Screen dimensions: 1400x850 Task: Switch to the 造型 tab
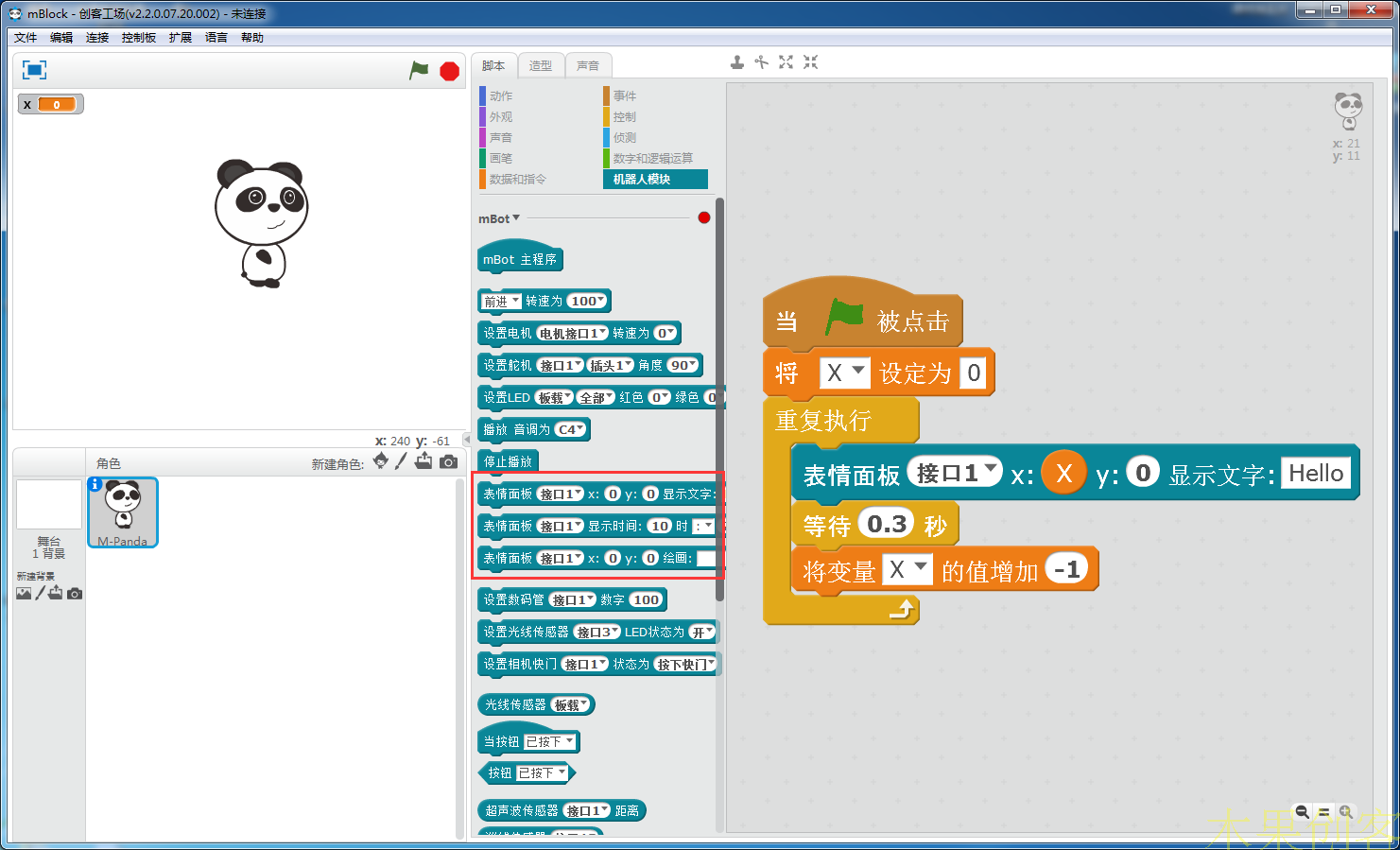(540, 64)
